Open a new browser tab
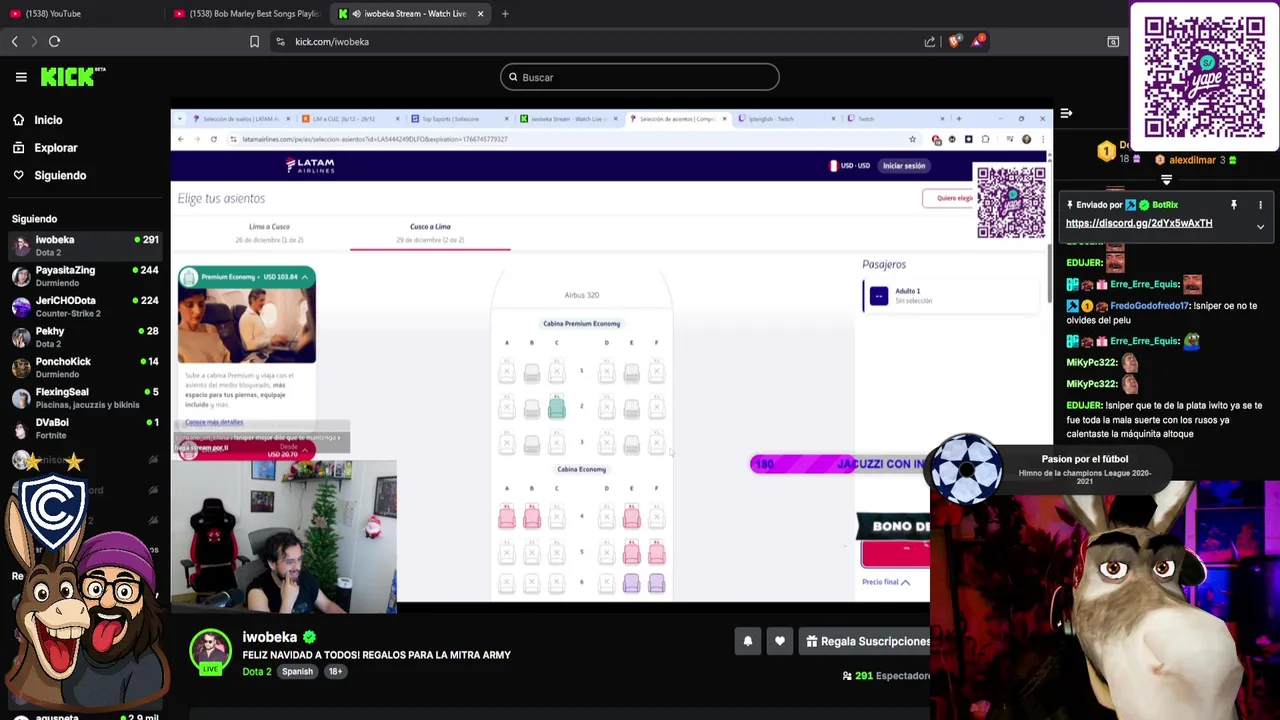 pos(505,14)
